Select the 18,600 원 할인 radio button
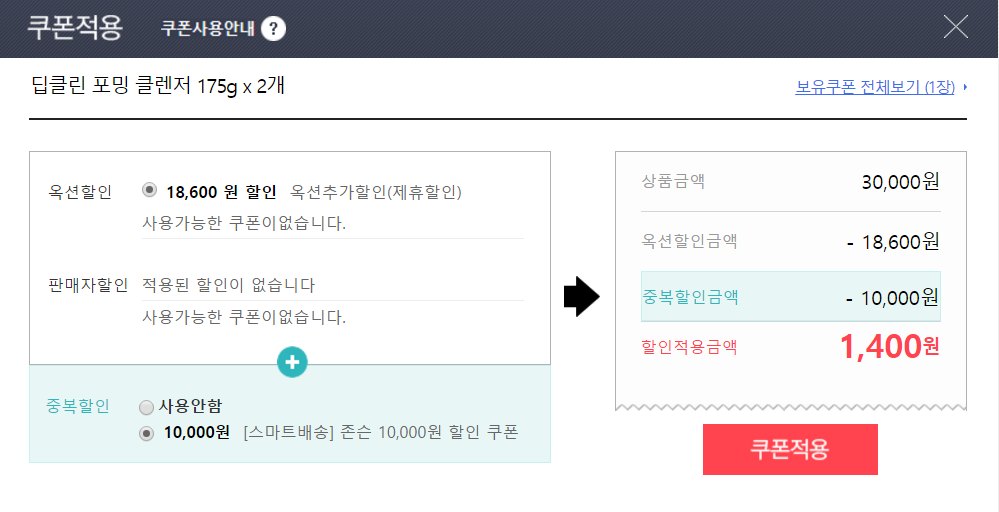 tap(150, 190)
